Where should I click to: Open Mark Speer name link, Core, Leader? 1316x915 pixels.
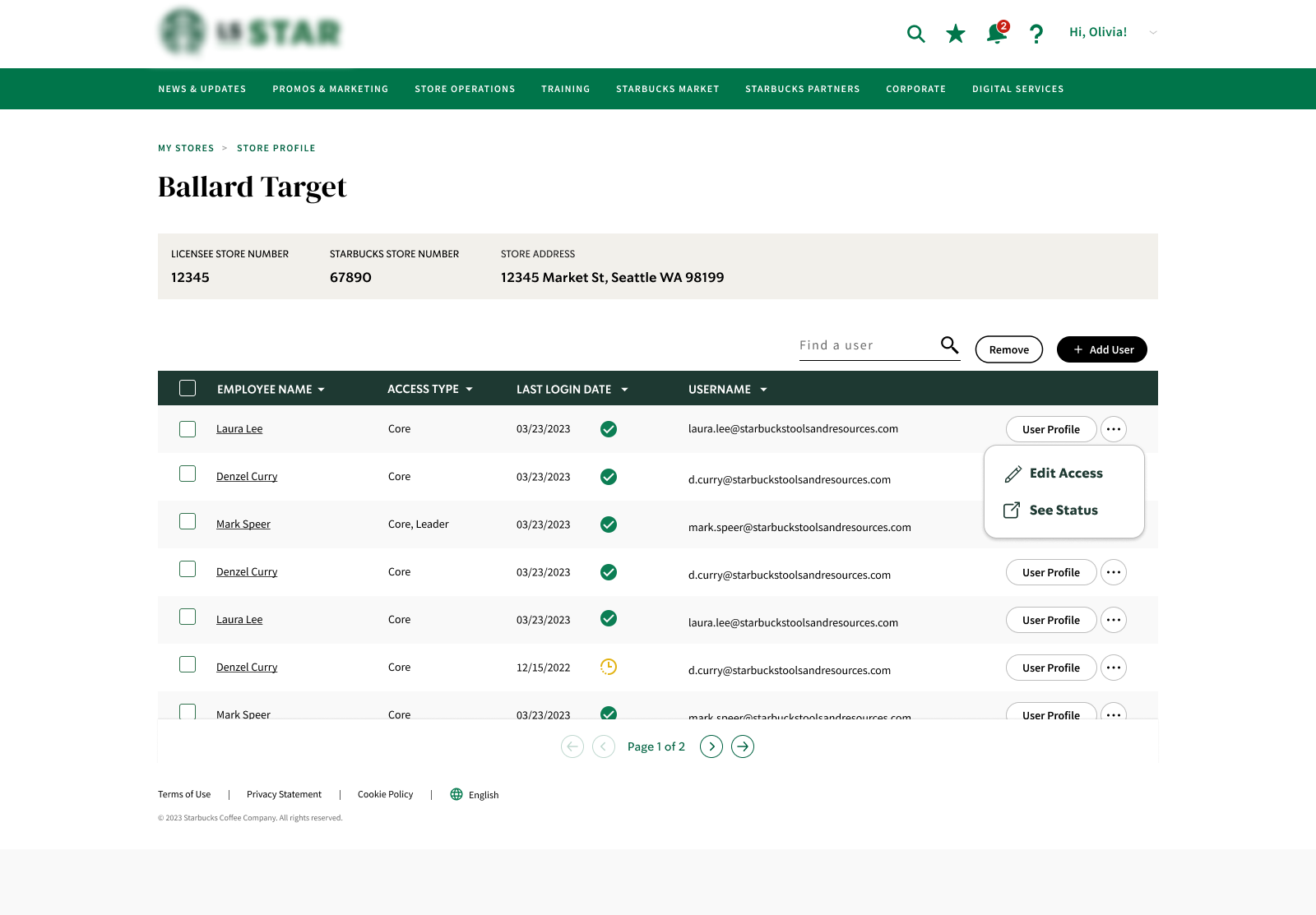tap(243, 525)
